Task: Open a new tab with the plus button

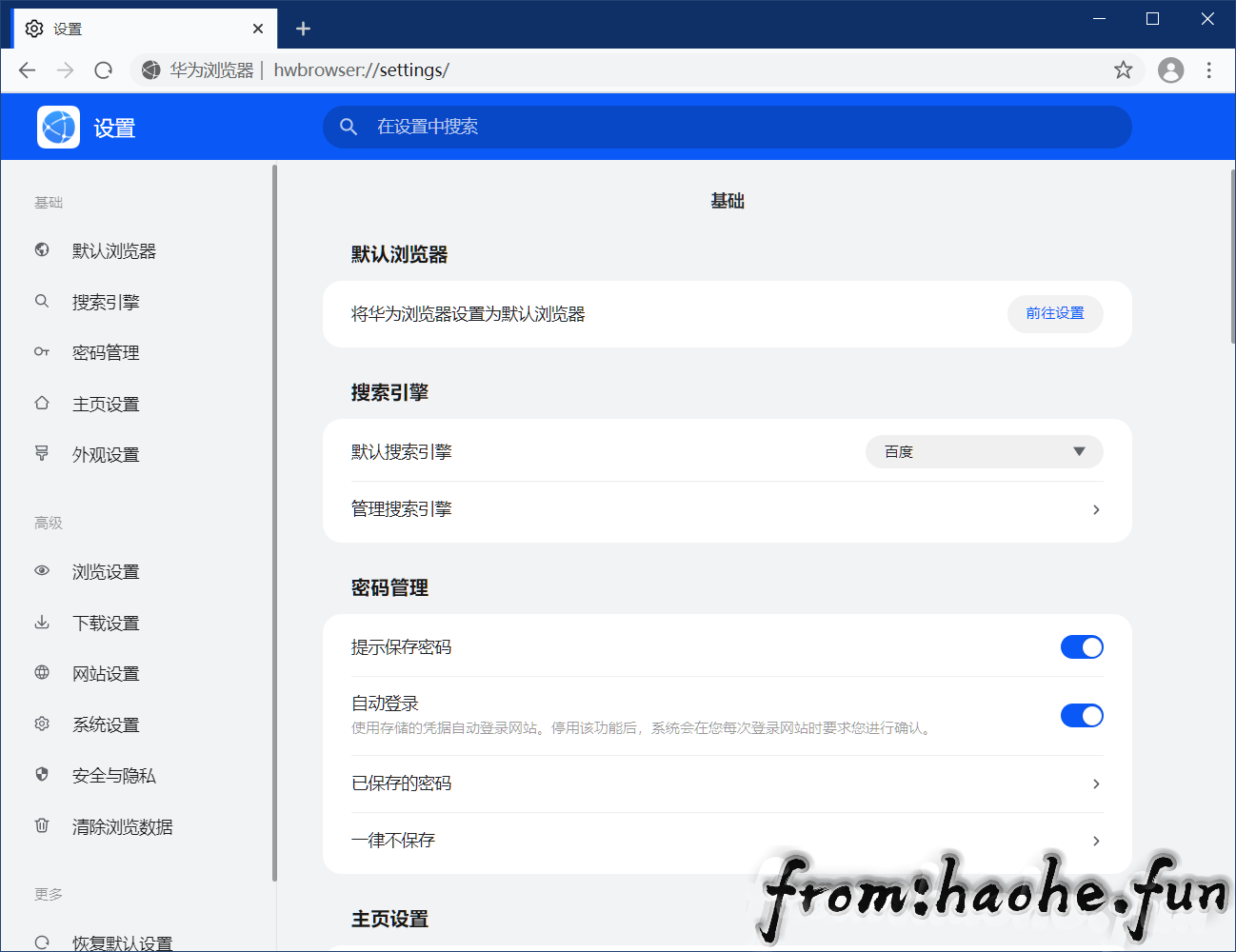Action: pos(303,29)
